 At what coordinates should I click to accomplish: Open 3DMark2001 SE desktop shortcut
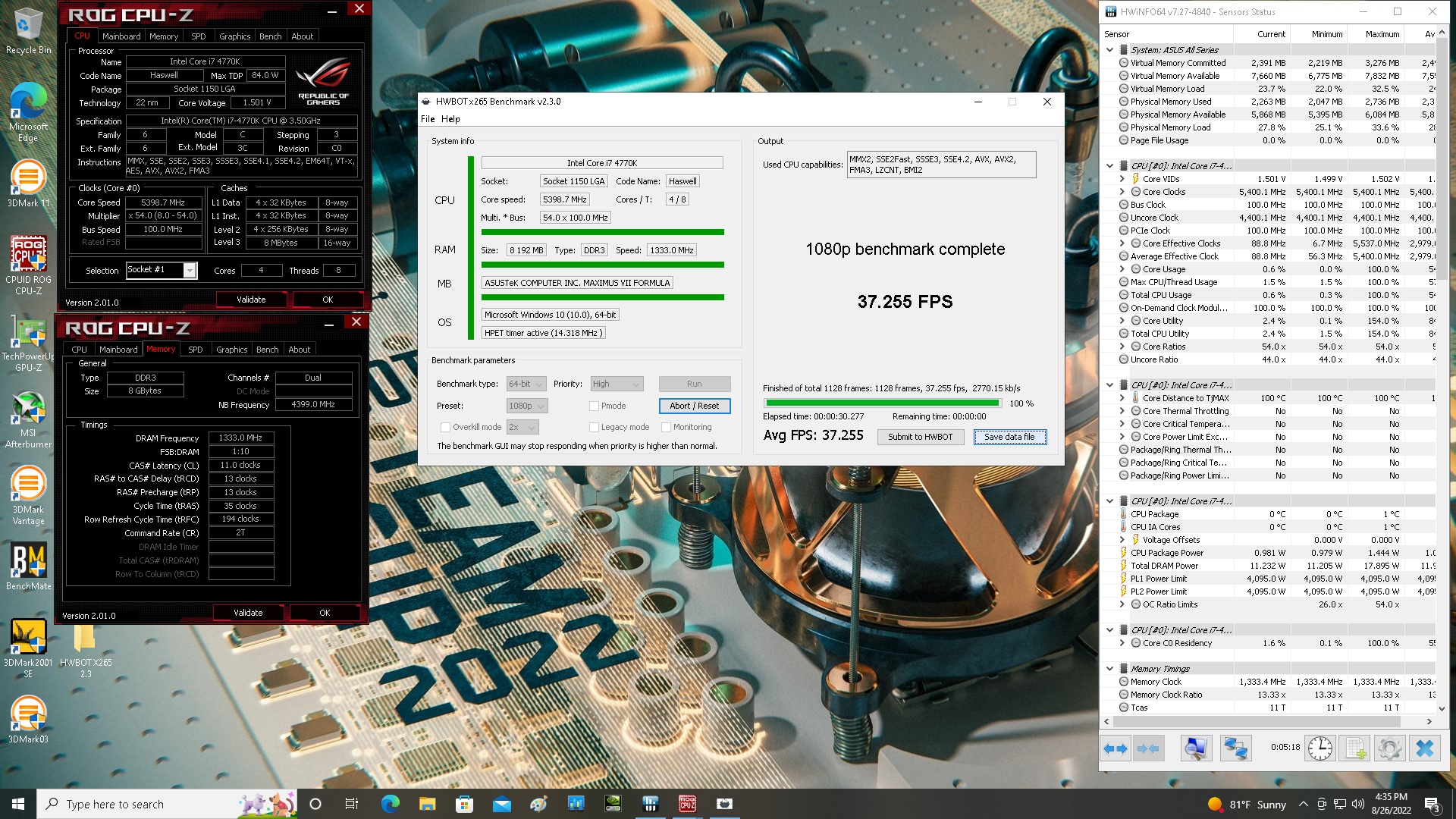pos(28,649)
